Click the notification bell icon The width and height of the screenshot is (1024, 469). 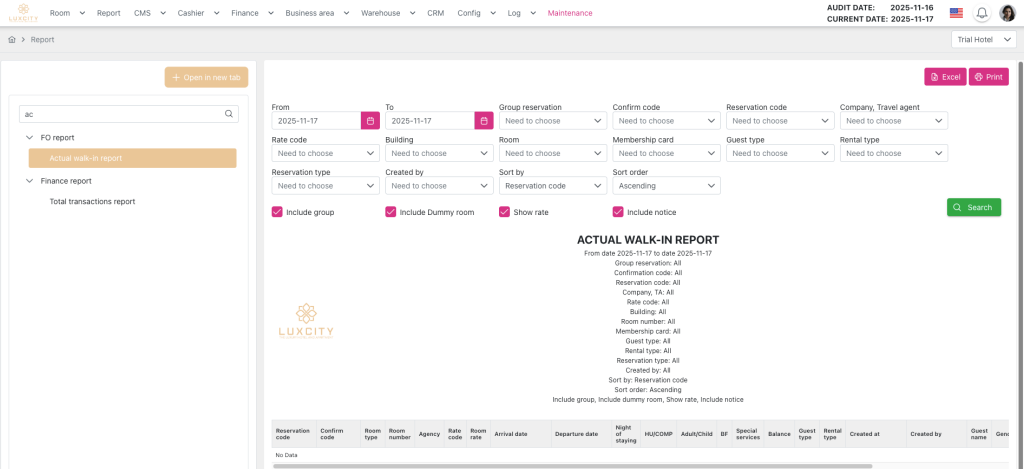click(982, 13)
